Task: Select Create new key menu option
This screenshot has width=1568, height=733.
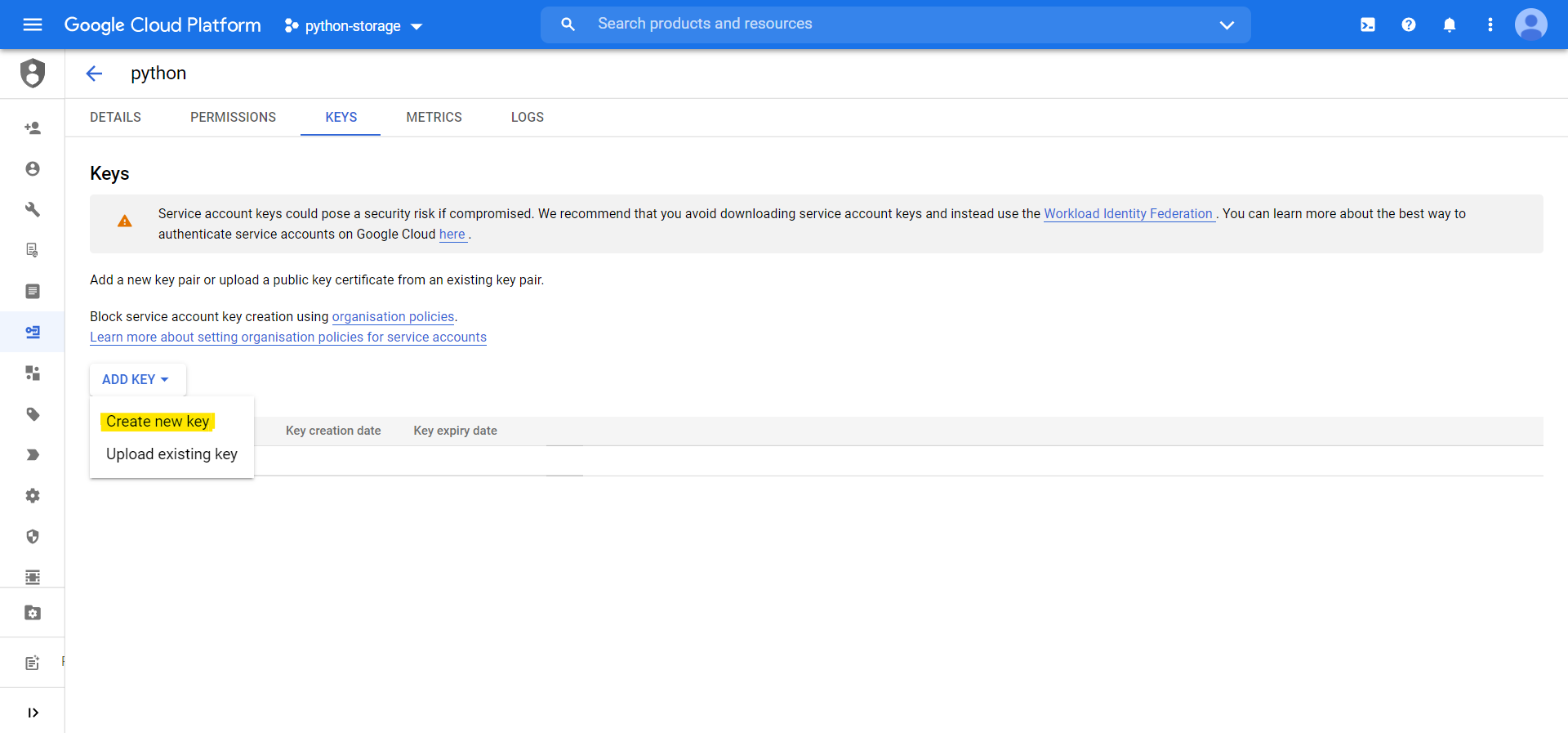Action: click(x=158, y=422)
